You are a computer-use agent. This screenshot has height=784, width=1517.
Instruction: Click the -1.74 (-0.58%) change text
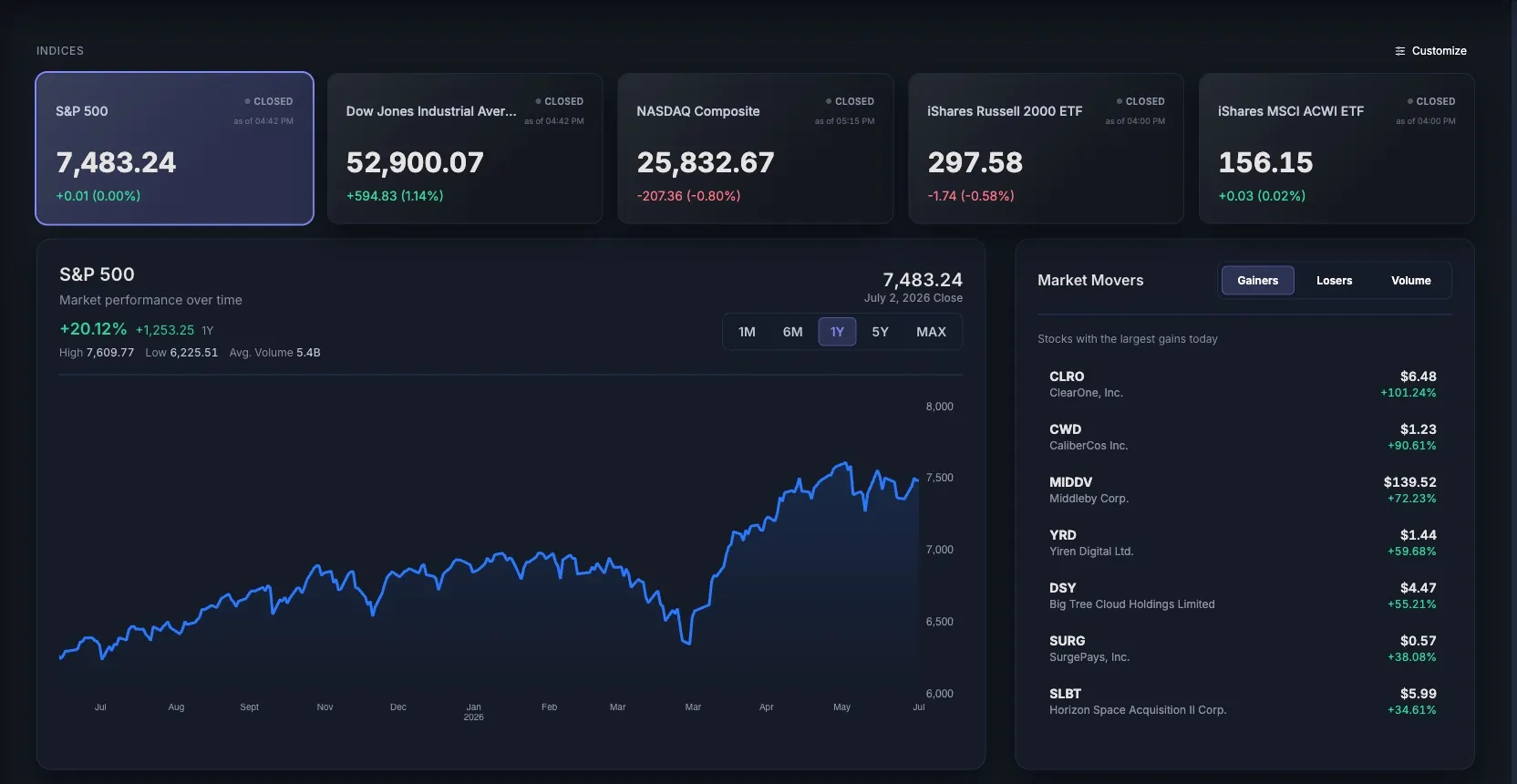(971, 196)
